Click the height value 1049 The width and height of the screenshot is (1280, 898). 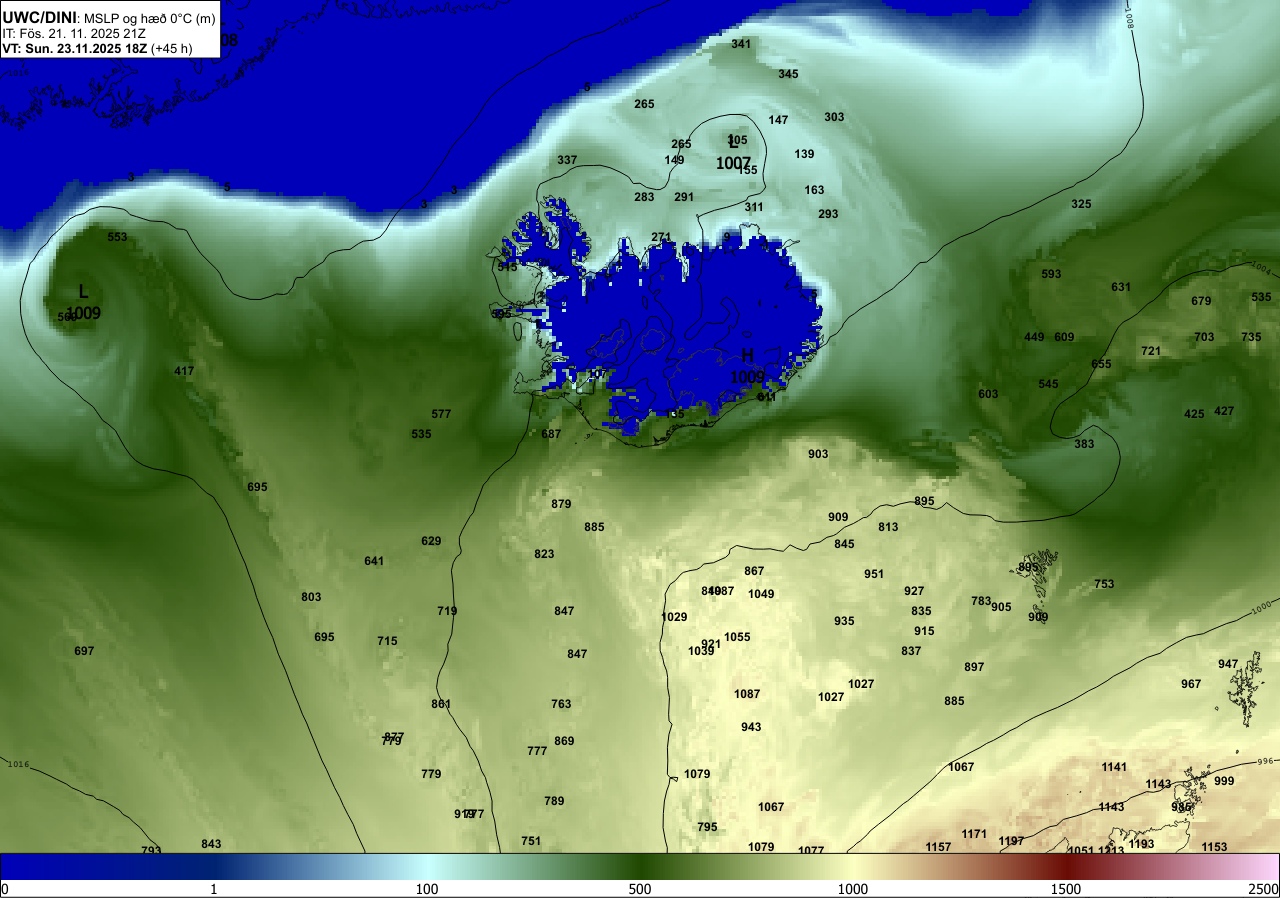(x=761, y=594)
